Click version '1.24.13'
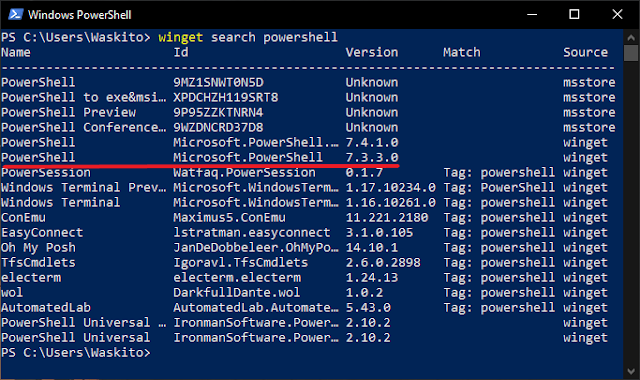Image resolution: width=640 pixels, height=380 pixels. point(372,278)
